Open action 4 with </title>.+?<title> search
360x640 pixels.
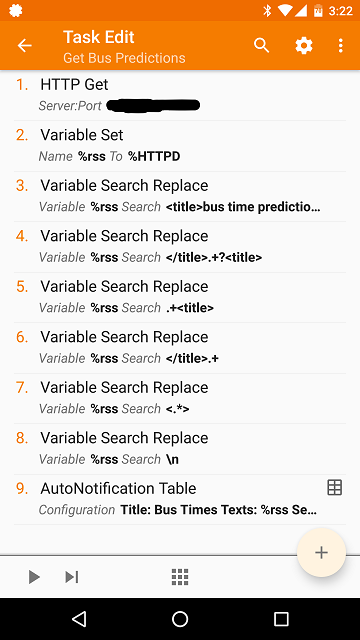(180, 247)
